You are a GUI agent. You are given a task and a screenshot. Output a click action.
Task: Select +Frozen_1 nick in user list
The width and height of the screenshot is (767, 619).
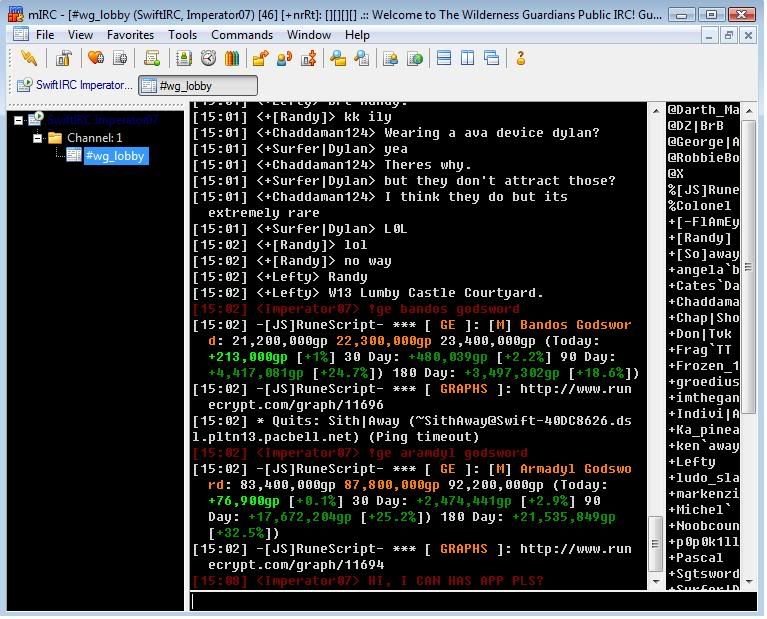click(703, 366)
